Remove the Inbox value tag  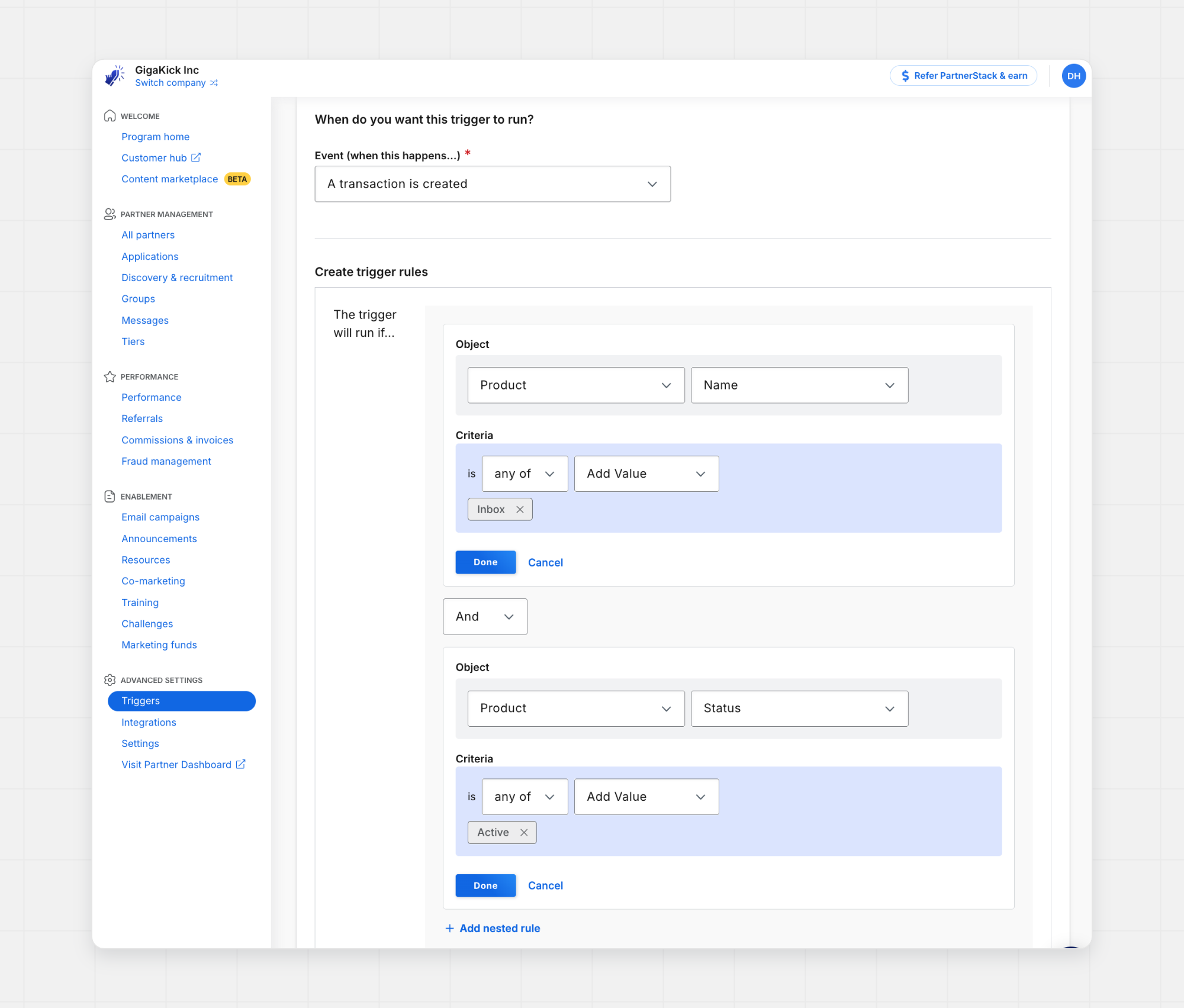point(520,510)
